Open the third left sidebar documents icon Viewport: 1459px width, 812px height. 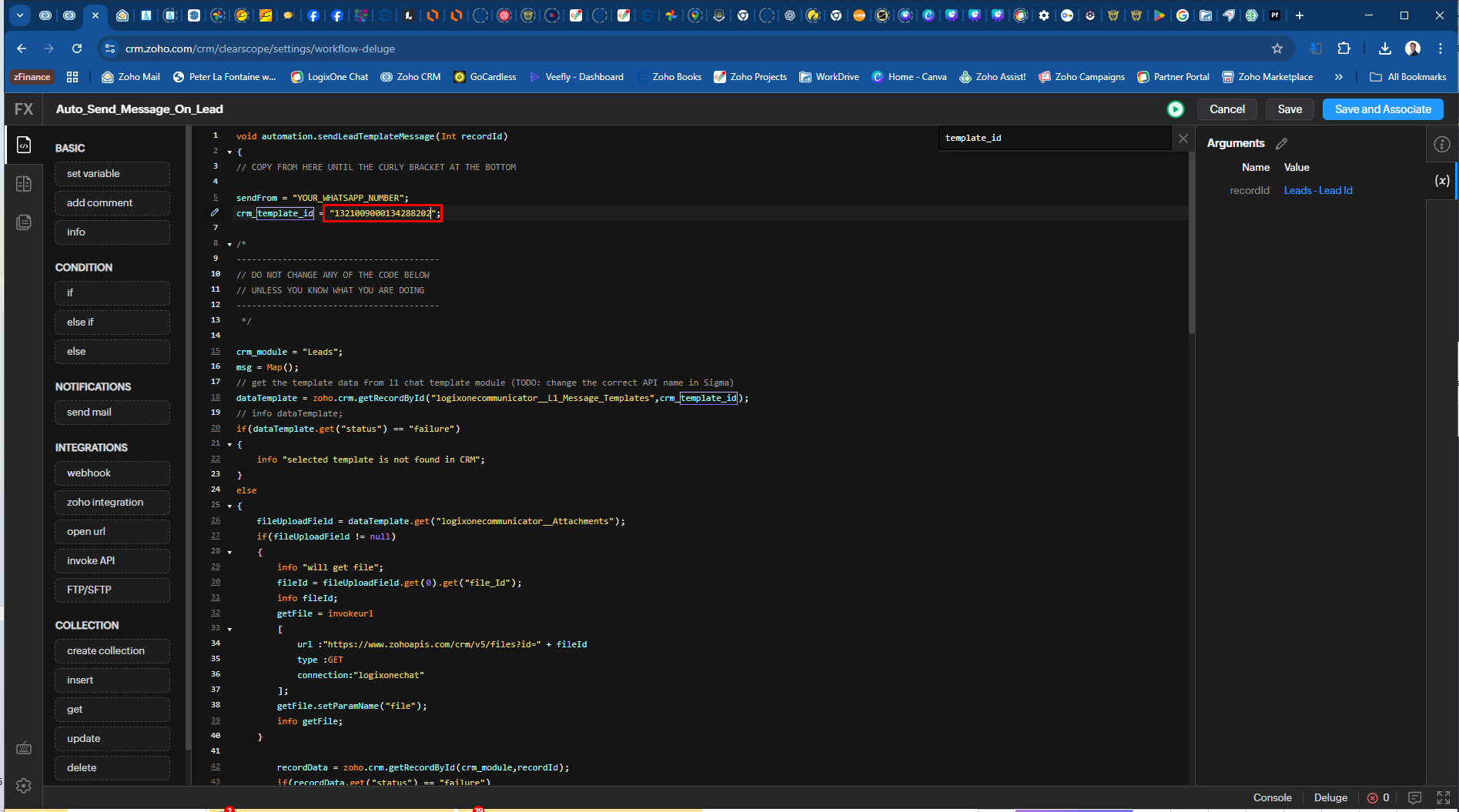click(x=24, y=222)
